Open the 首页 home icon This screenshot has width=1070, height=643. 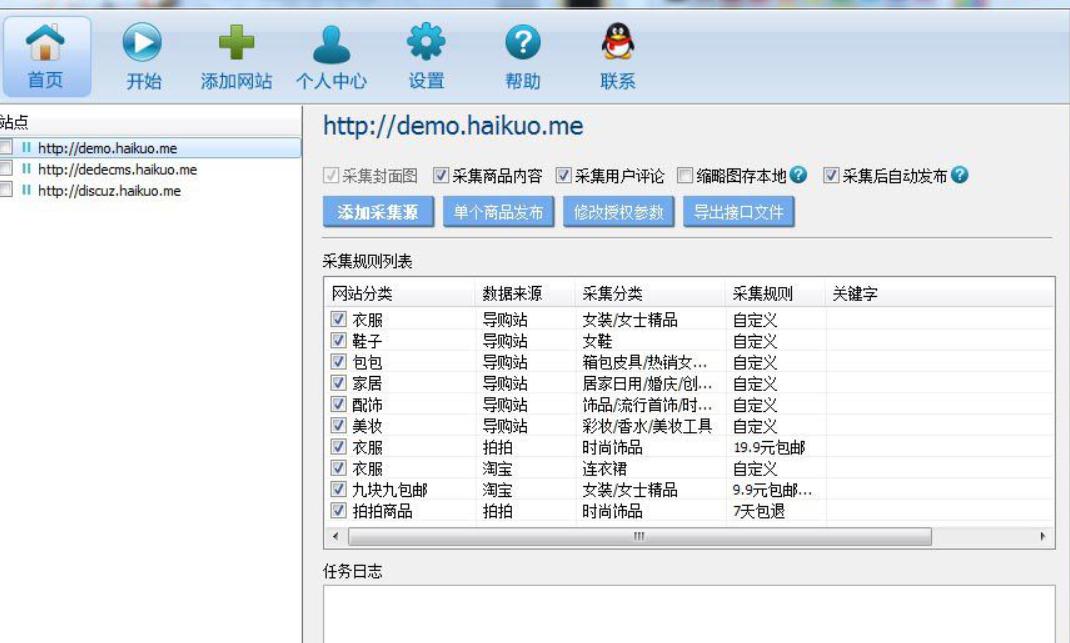click(x=45, y=42)
